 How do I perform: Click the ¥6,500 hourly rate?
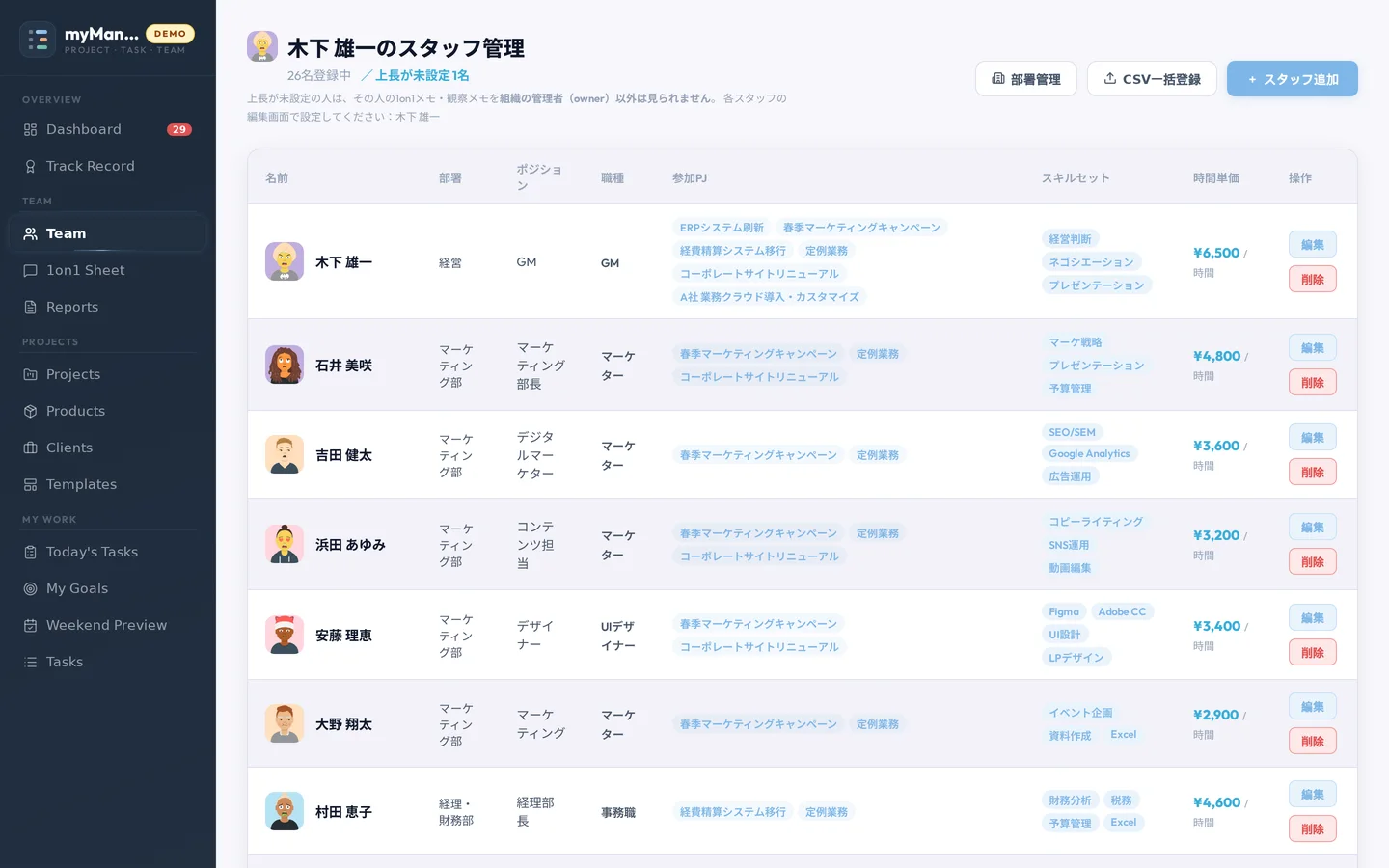(1216, 253)
